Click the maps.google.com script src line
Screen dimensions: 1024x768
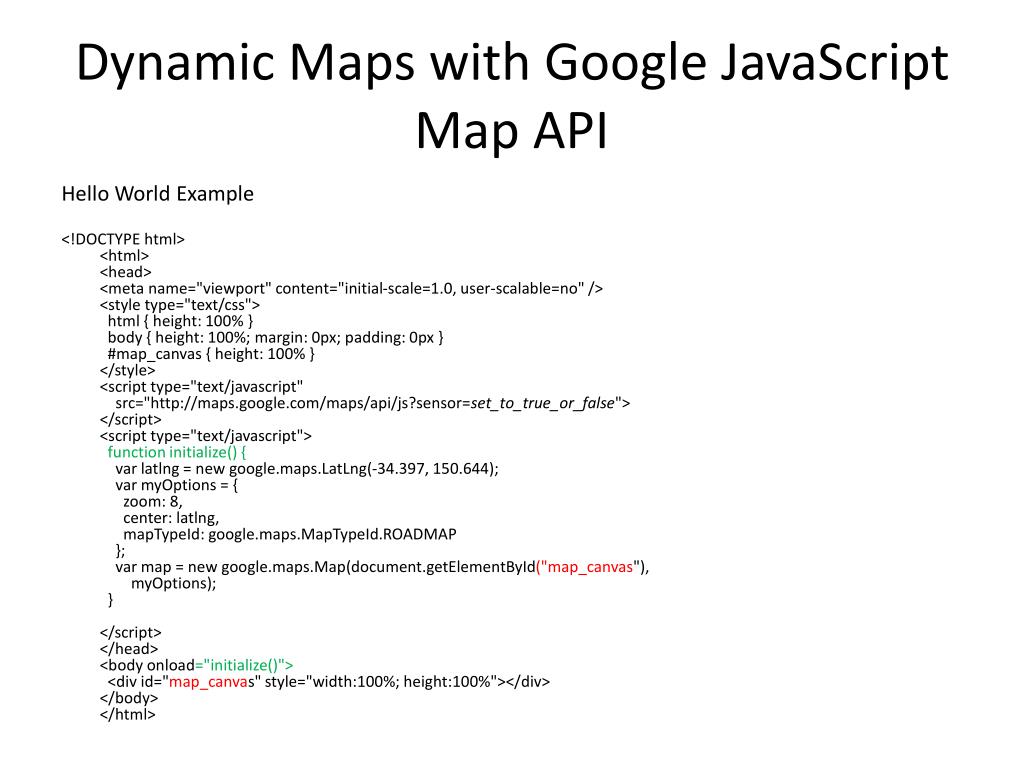tap(373, 403)
